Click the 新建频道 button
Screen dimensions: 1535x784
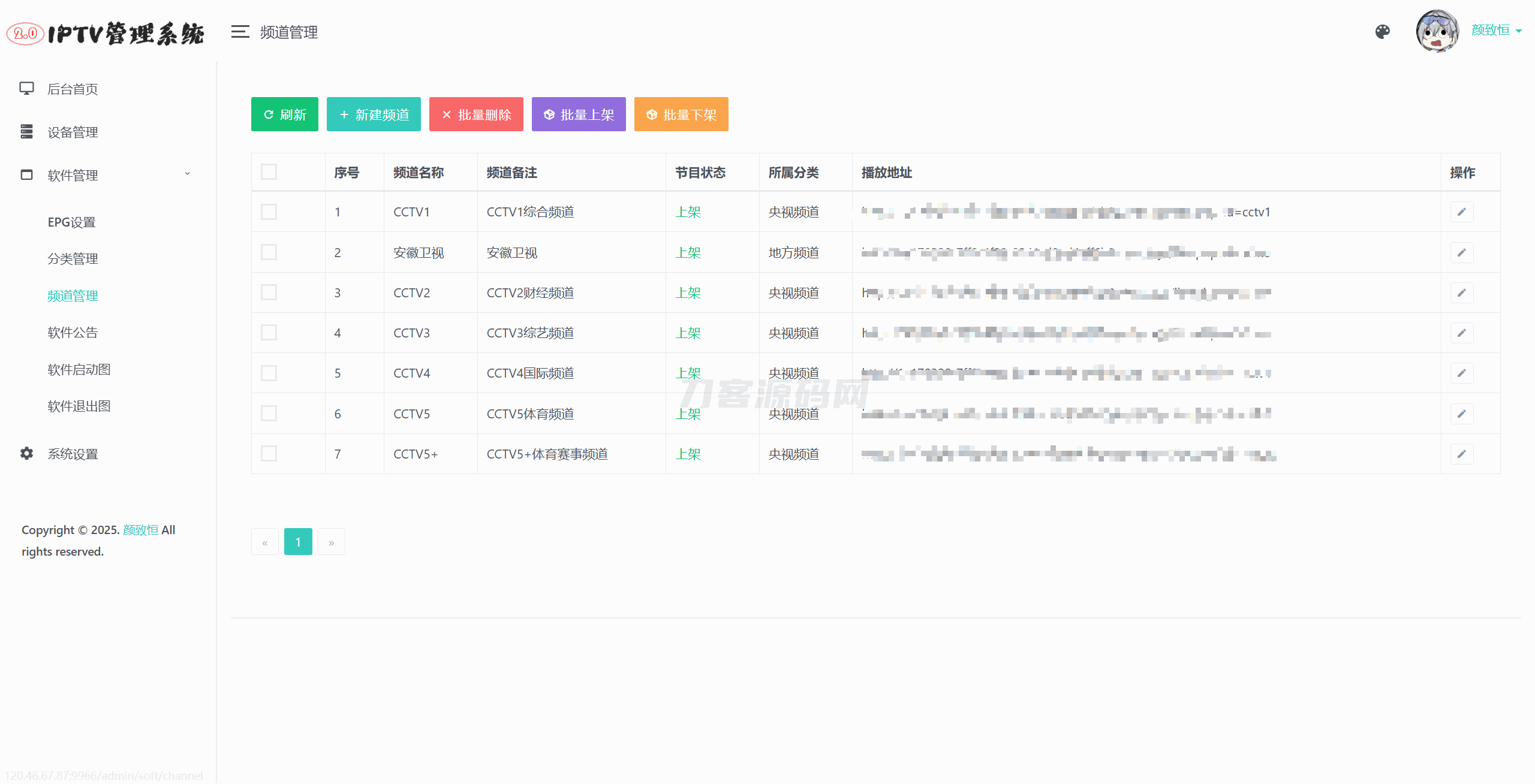pyautogui.click(x=374, y=114)
